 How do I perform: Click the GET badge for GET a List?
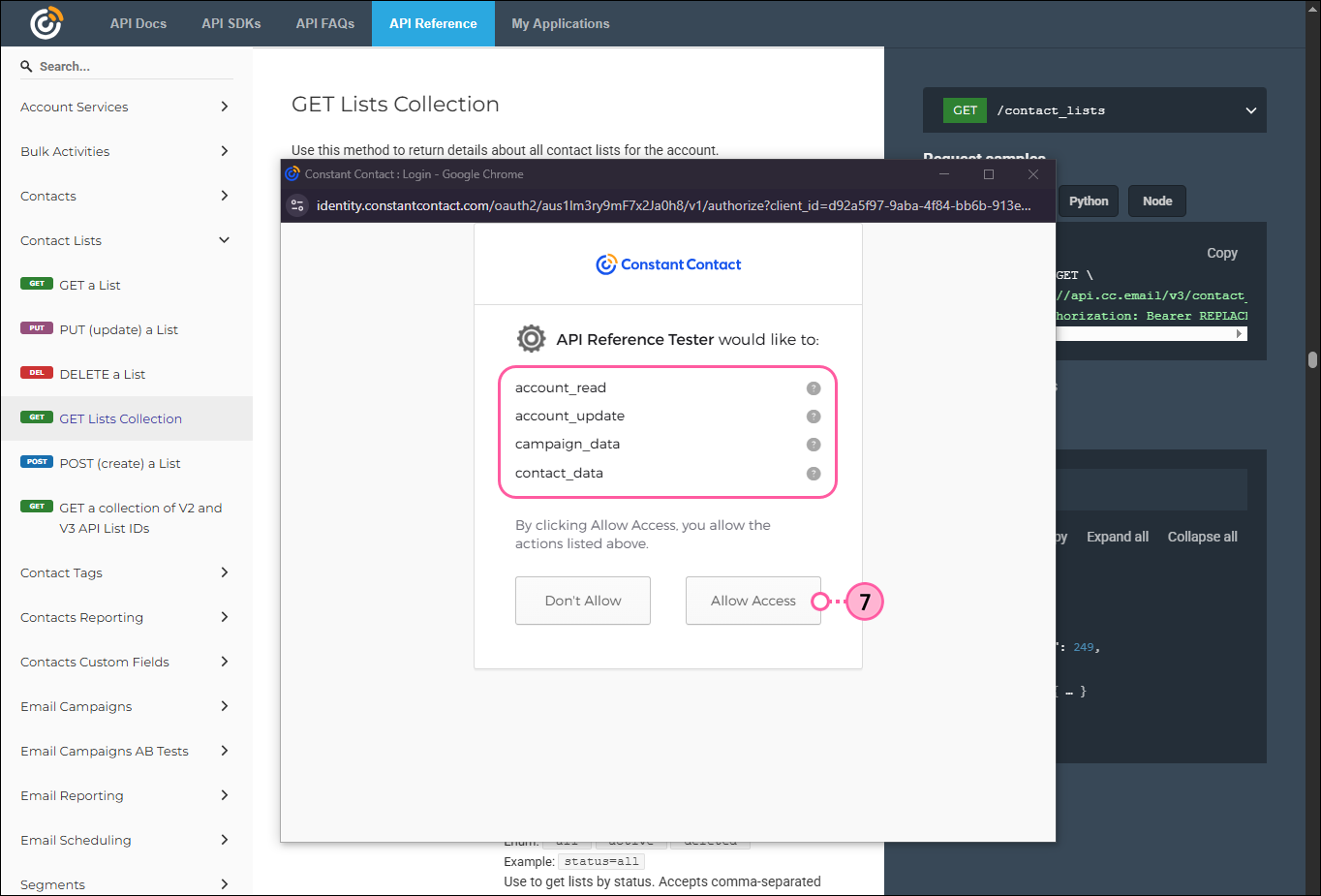pos(37,284)
